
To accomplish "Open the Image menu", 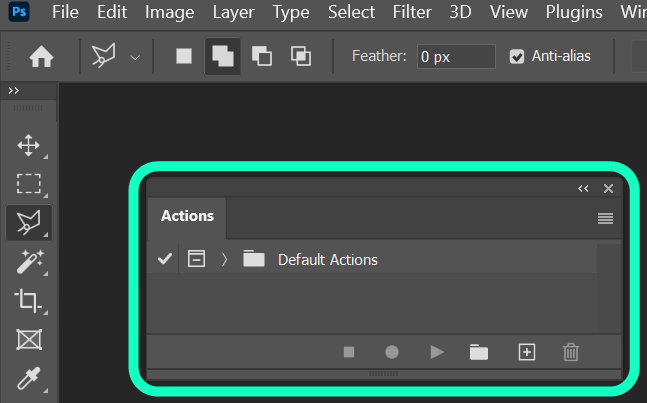I will (170, 12).
